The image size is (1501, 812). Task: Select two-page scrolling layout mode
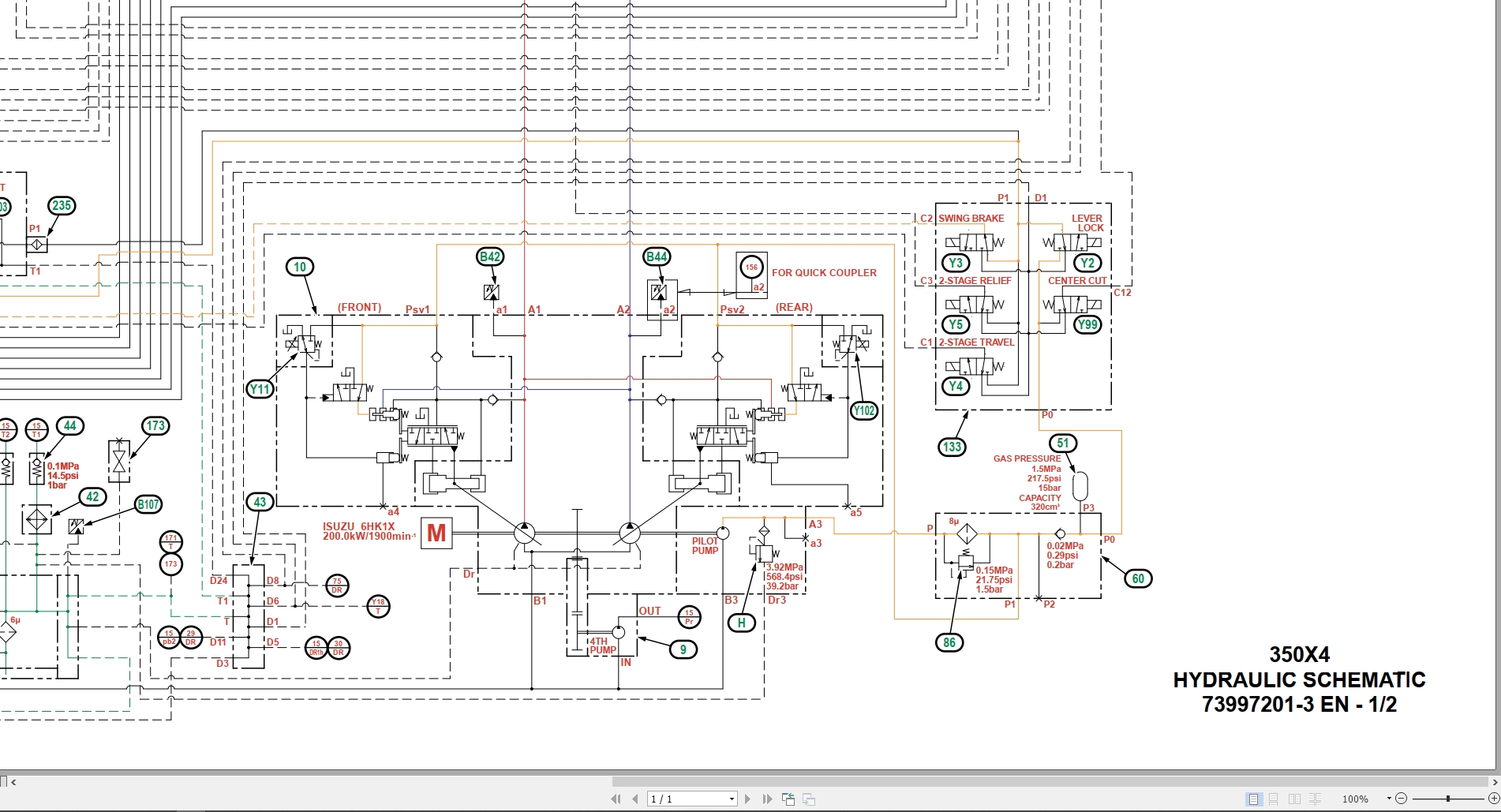pos(1315,799)
